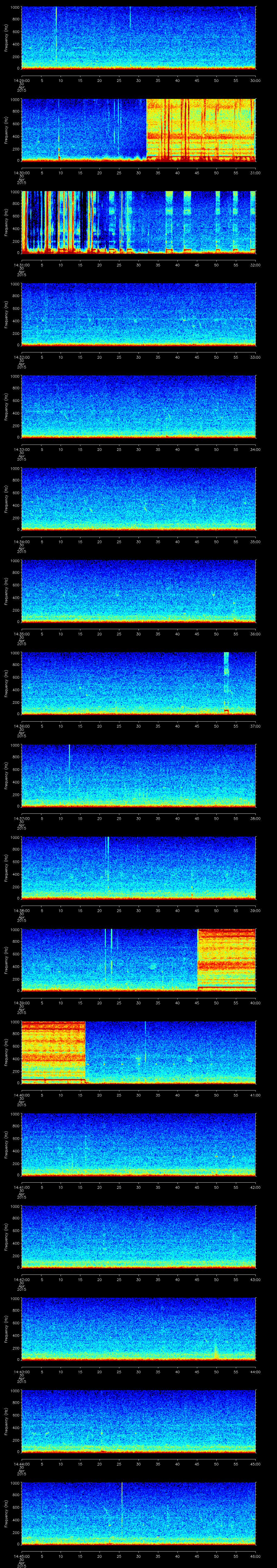The height and width of the screenshot is (1568, 277).
Task: Click the 14:29:00 time axis label
Action: 22,80
